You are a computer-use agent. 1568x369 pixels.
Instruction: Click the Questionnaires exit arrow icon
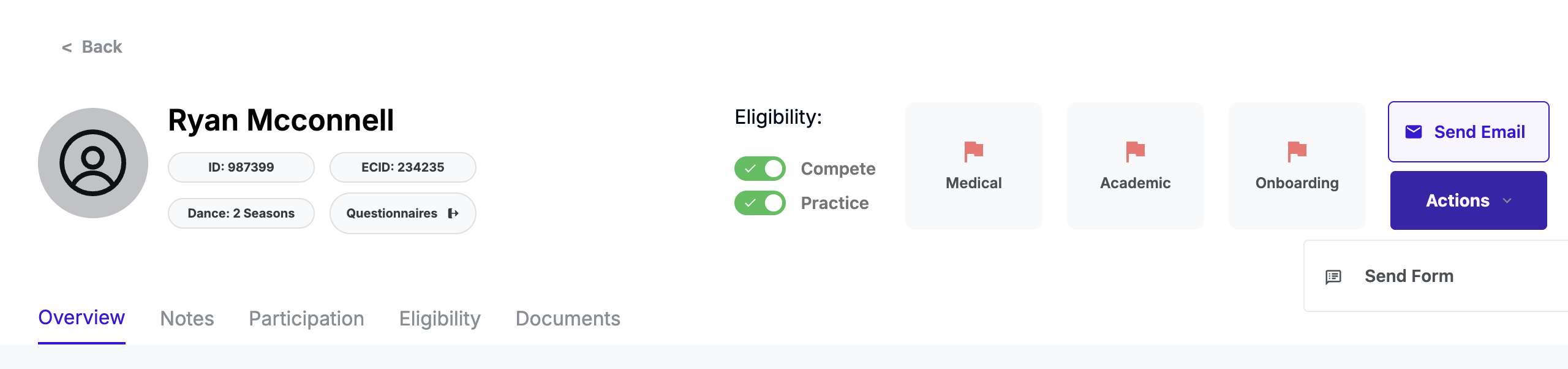click(x=453, y=213)
